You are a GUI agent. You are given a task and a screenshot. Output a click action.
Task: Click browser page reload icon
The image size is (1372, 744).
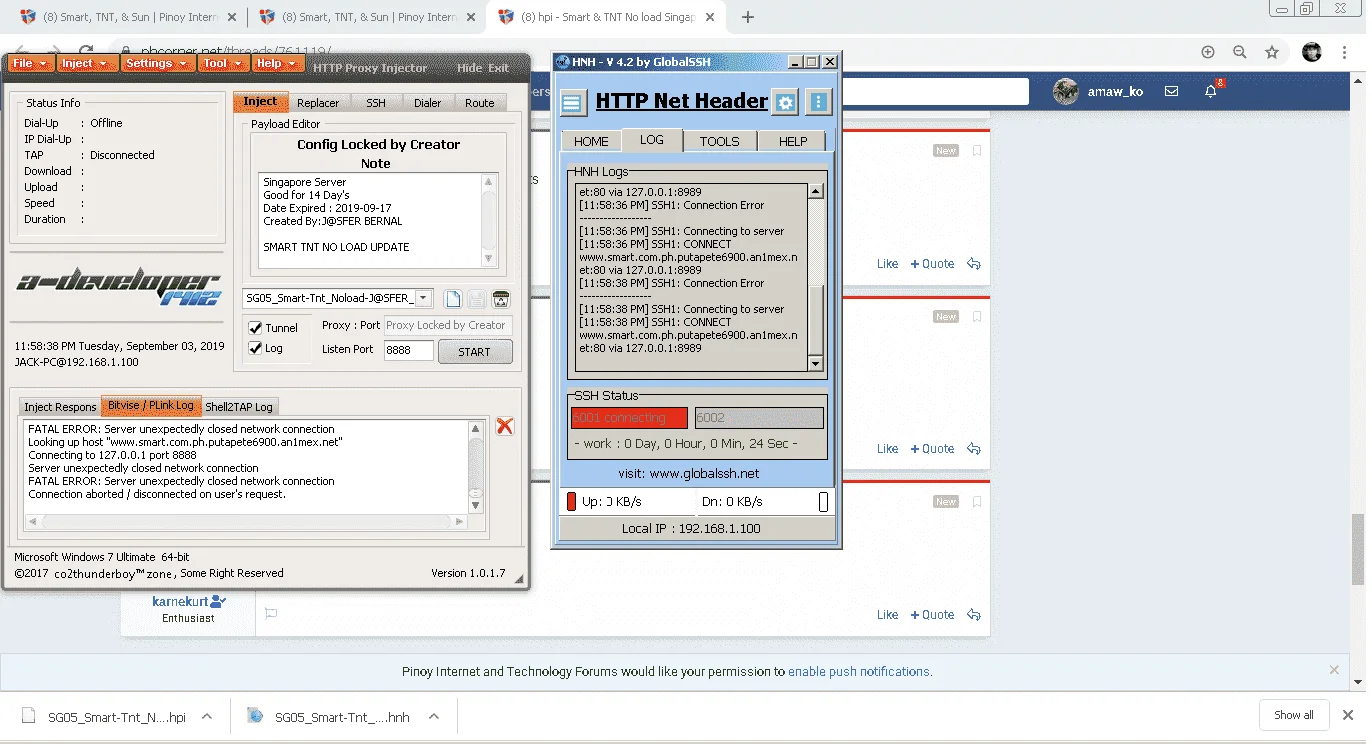[x=86, y=50]
